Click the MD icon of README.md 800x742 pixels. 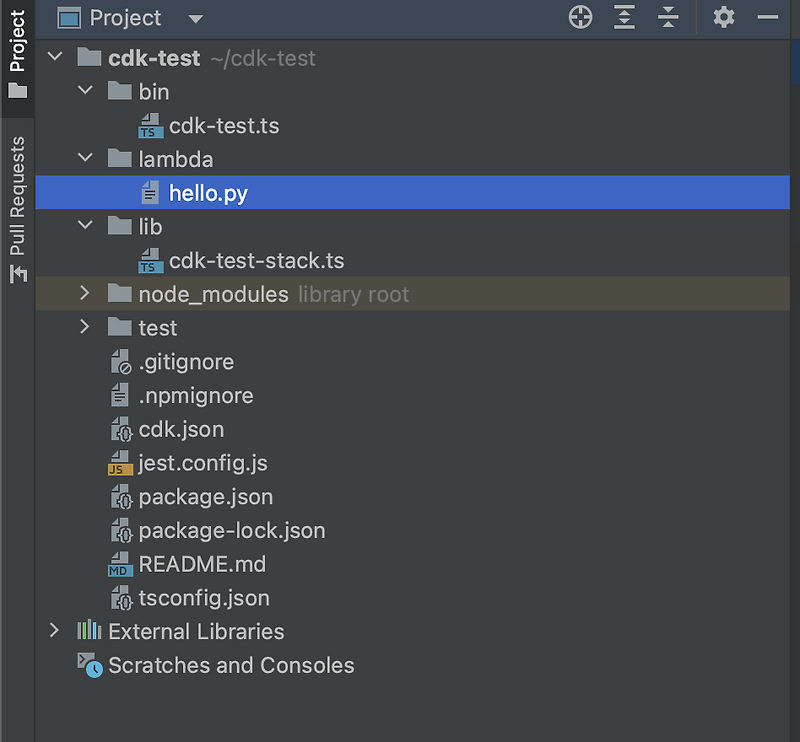coord(120,565)
